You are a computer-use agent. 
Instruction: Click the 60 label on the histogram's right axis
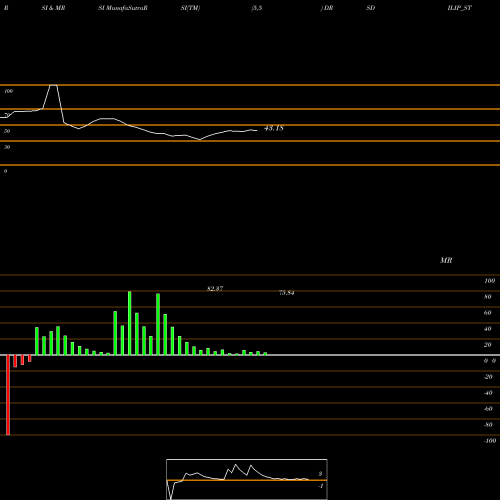click(488, 313)
